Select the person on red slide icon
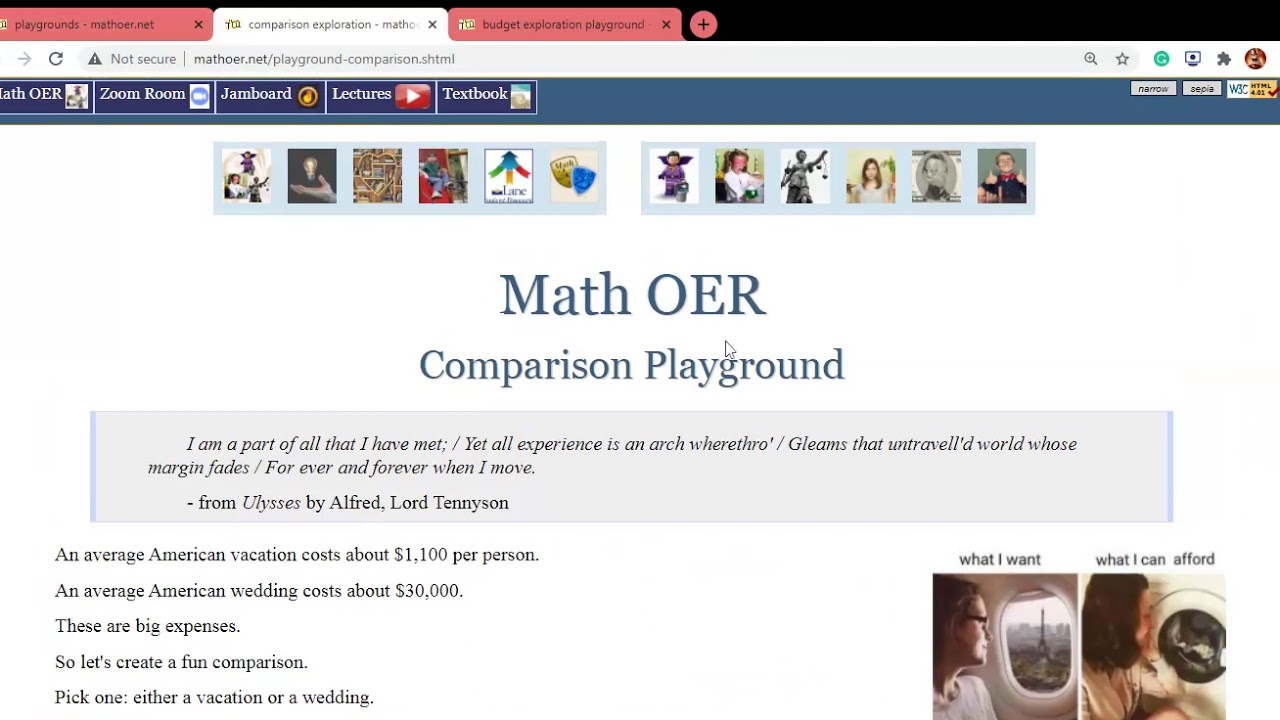This screenshot has width=1280, height=720. tap(443, 176)
